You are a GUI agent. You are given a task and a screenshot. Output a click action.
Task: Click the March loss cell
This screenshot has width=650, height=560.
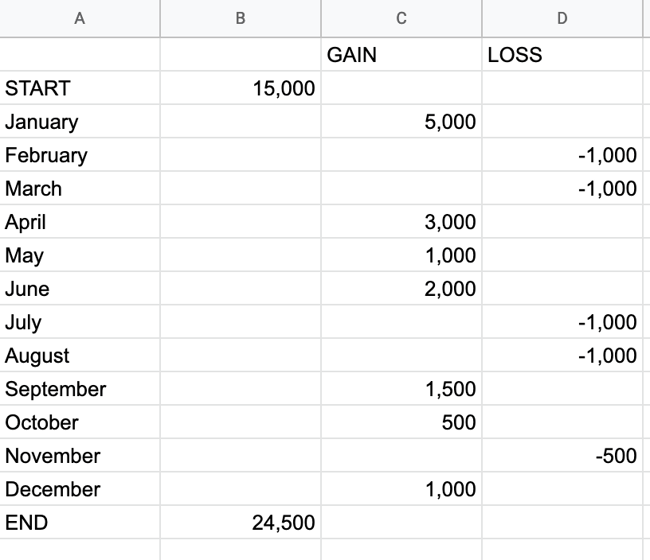pos(560,189)
